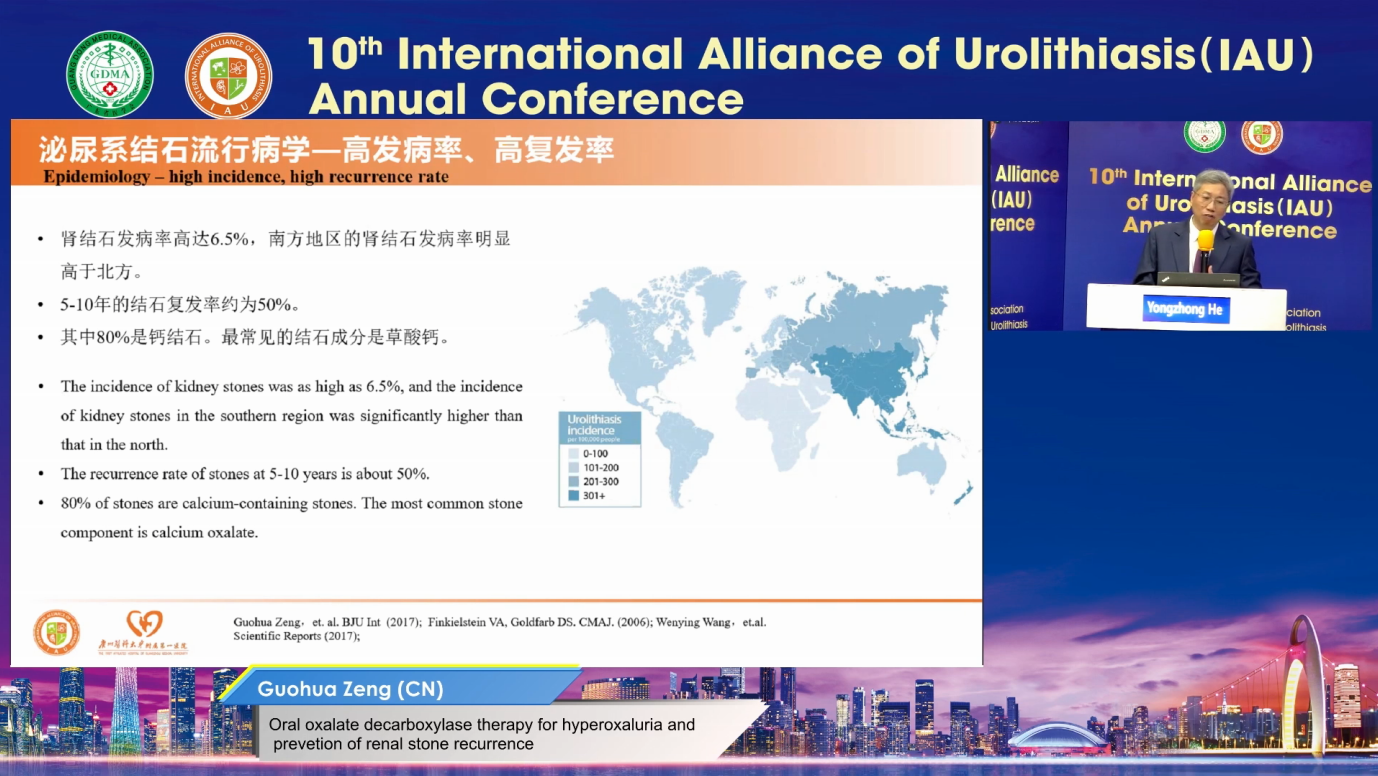Click the International Alliance of Urolithiasis round logo

point(228,76)
